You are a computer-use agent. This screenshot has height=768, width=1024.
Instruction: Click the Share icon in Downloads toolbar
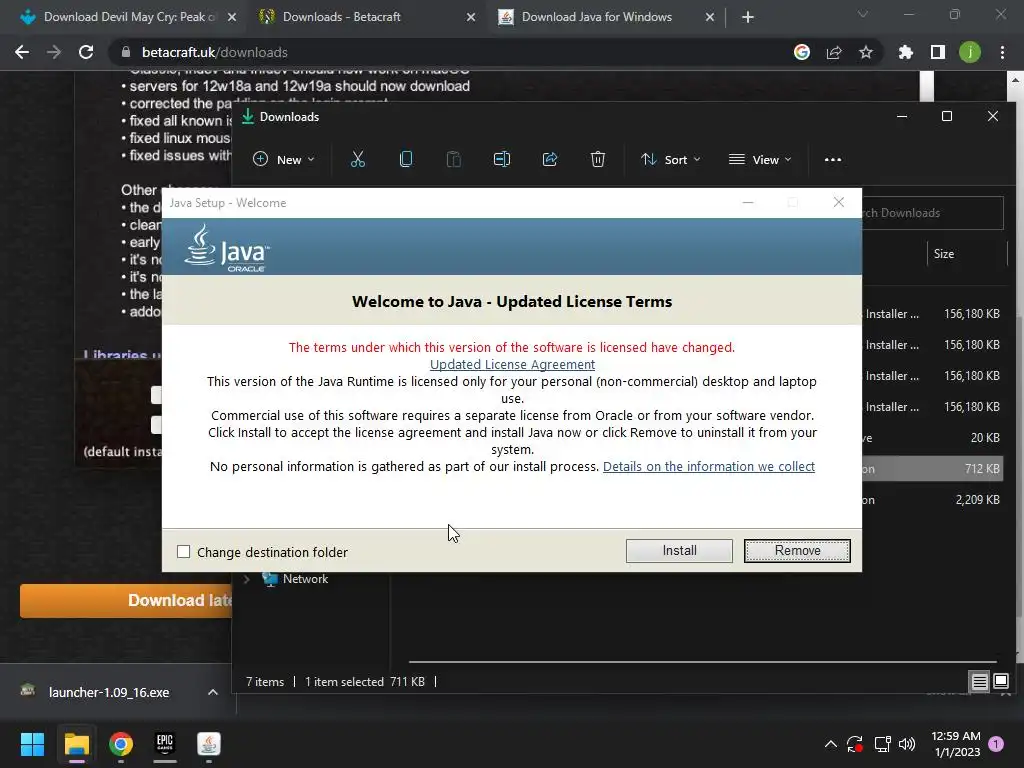(x=550, y=159)
